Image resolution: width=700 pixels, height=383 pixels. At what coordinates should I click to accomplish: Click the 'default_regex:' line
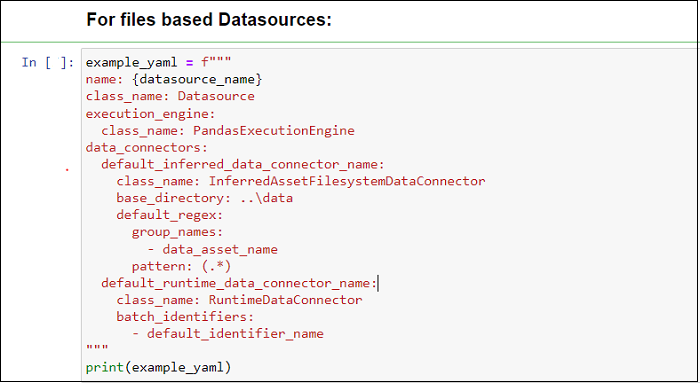[170, 215]
